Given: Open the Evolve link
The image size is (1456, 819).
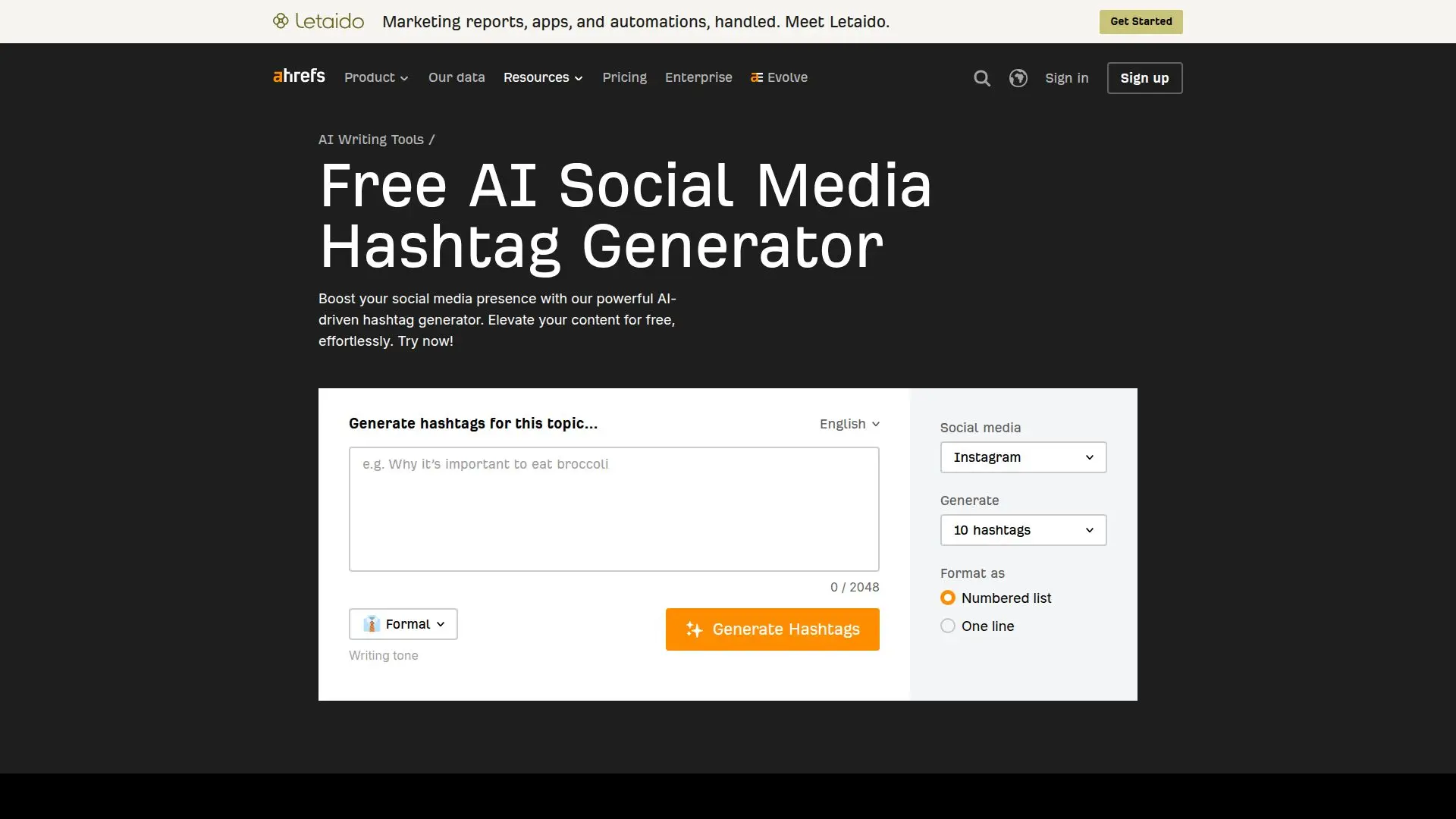Looking at the screenshot, I should tap(779, 77).
